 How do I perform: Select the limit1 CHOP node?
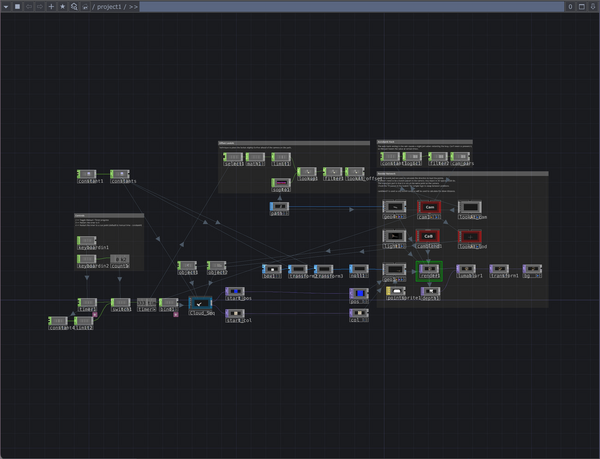point(281,157)
